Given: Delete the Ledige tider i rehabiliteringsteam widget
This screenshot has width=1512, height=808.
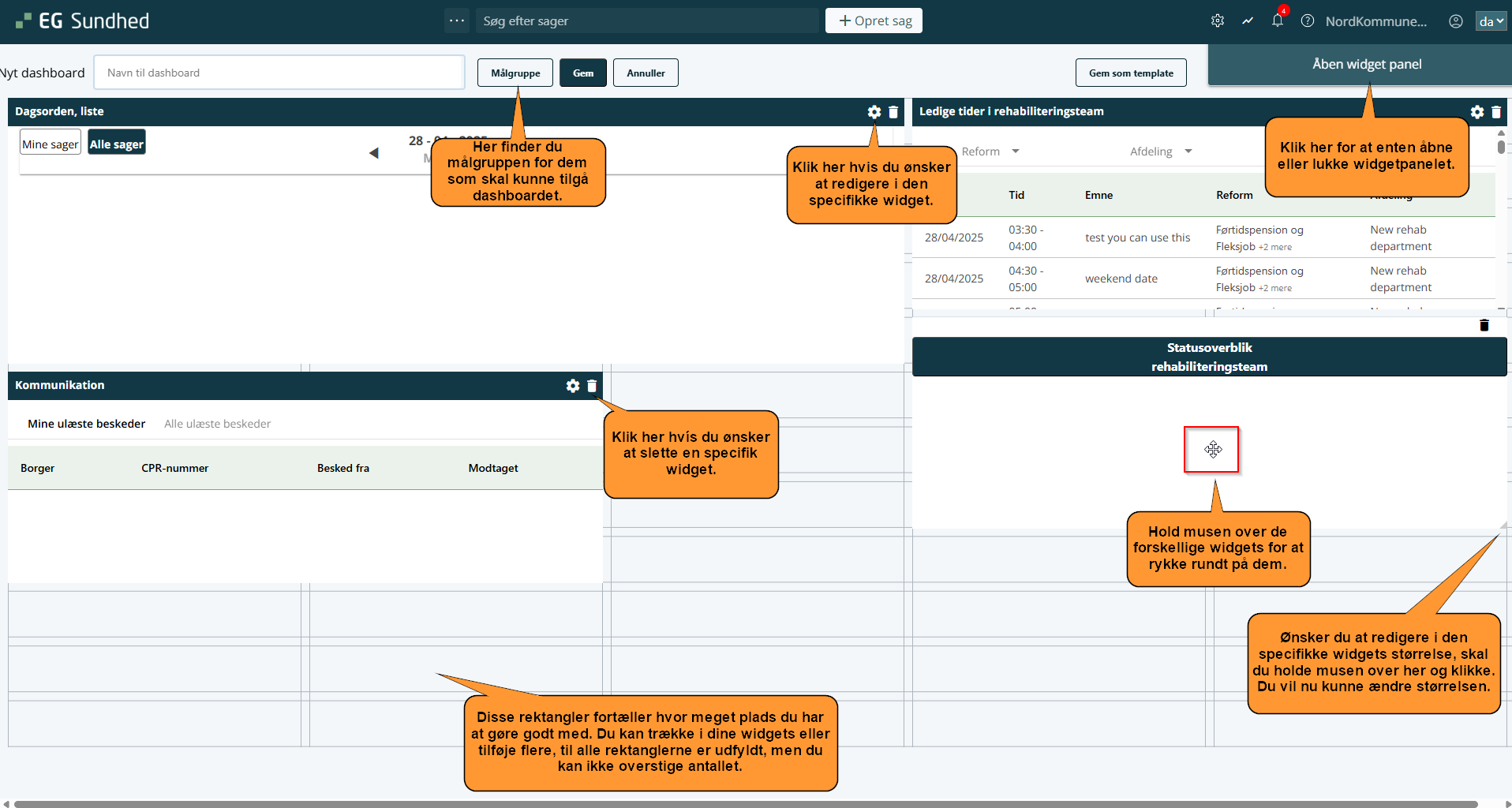Looking at the screenshot, I should tap(1496, 112).
